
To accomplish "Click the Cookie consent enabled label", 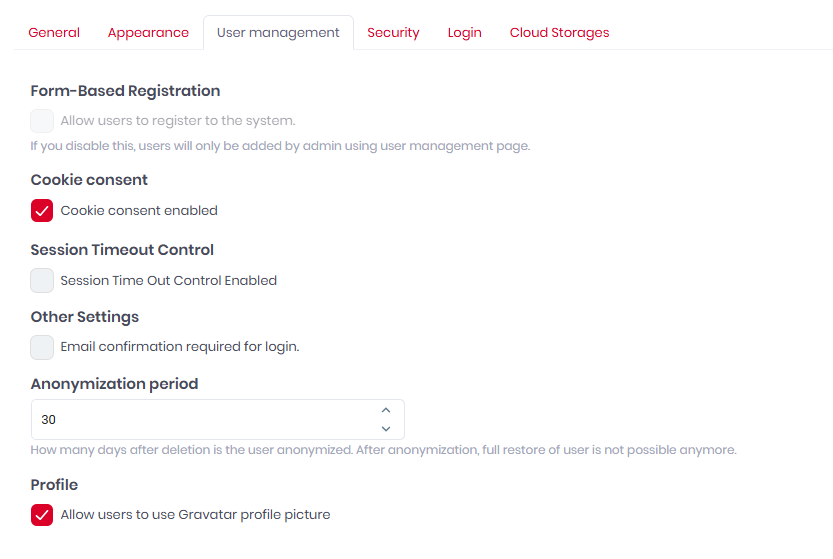I will tap(139, 210).
